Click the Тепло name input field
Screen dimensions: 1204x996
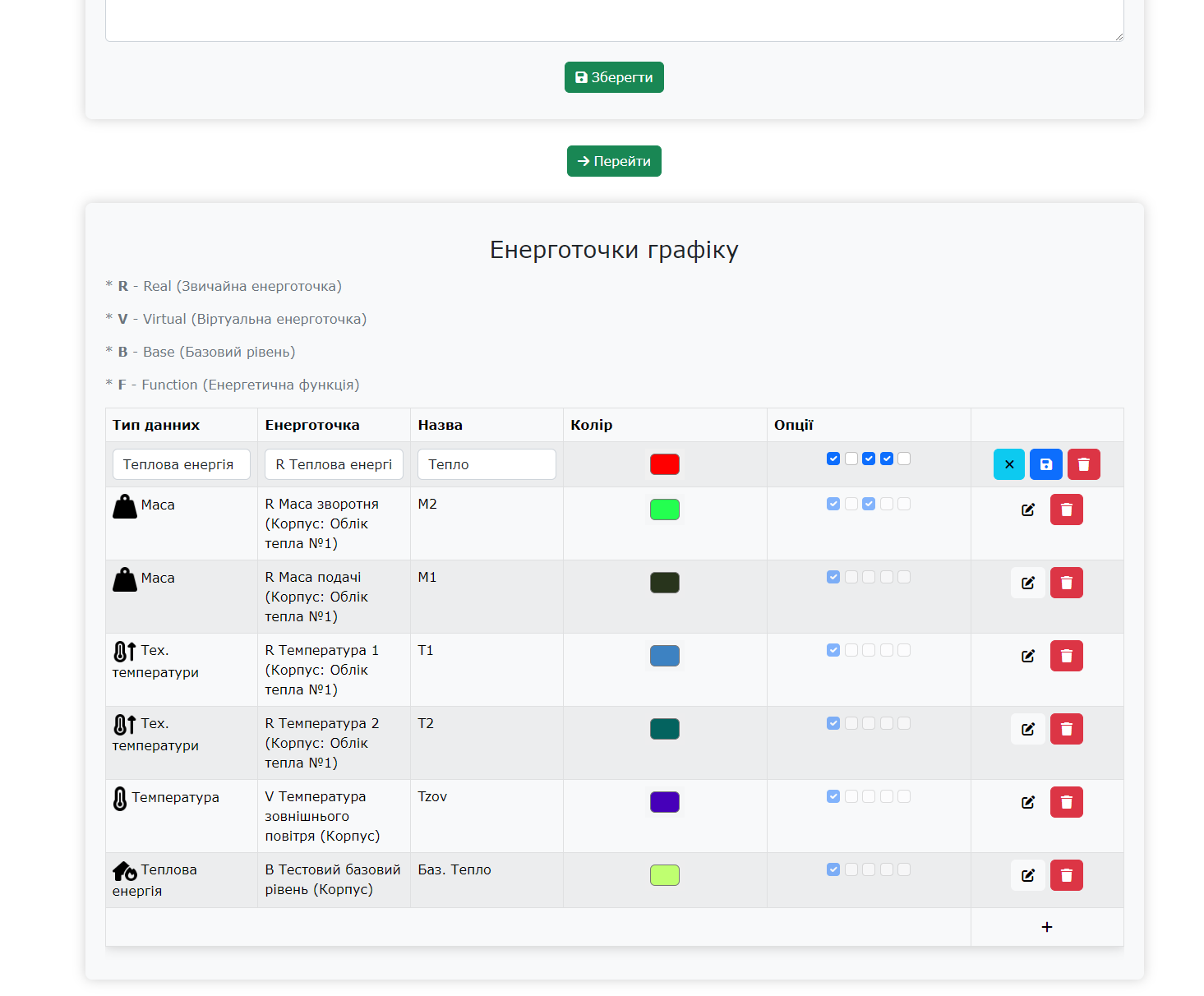(487, 464)
